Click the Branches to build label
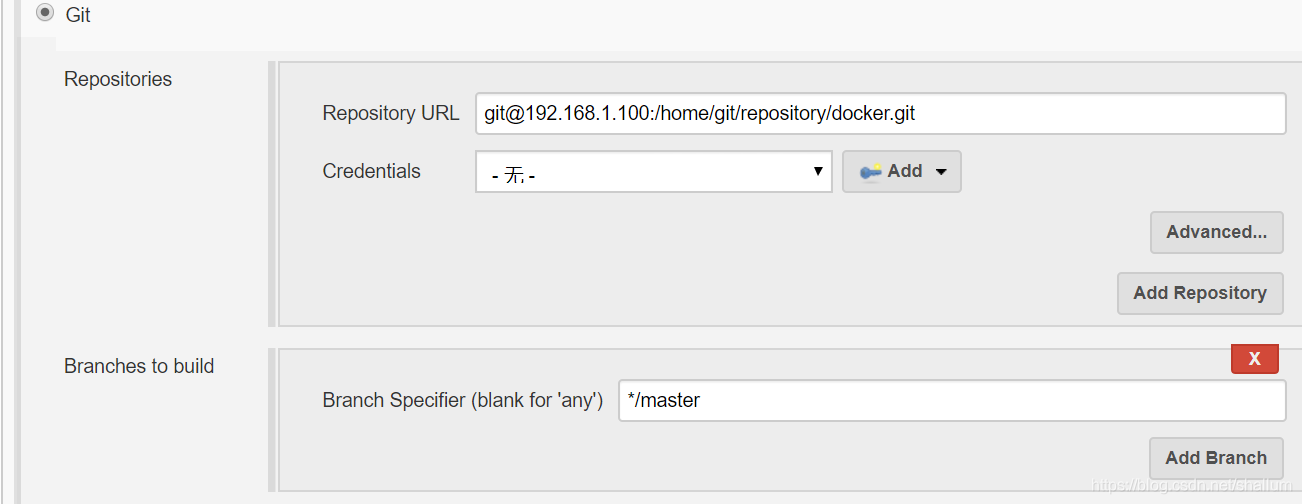The height and width of the screenshot is (504, 1302). (139, 366)
